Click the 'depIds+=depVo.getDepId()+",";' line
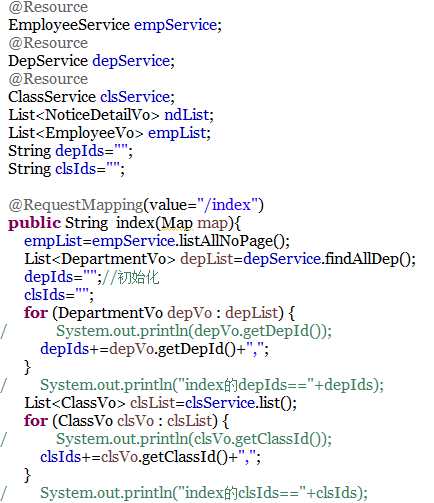The width and height of the screenshot is (434, 503). (154, 349)
